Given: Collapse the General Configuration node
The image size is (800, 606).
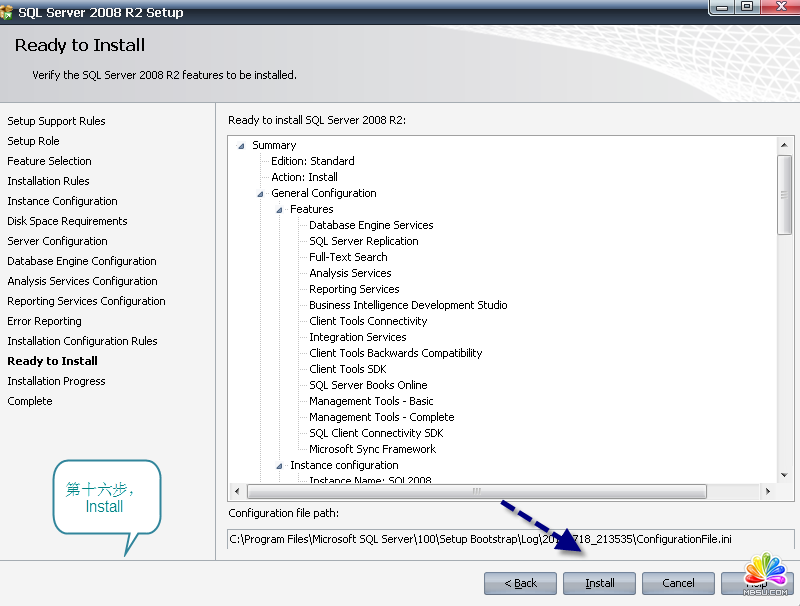Looking at the screenshot, I should 260,194.
